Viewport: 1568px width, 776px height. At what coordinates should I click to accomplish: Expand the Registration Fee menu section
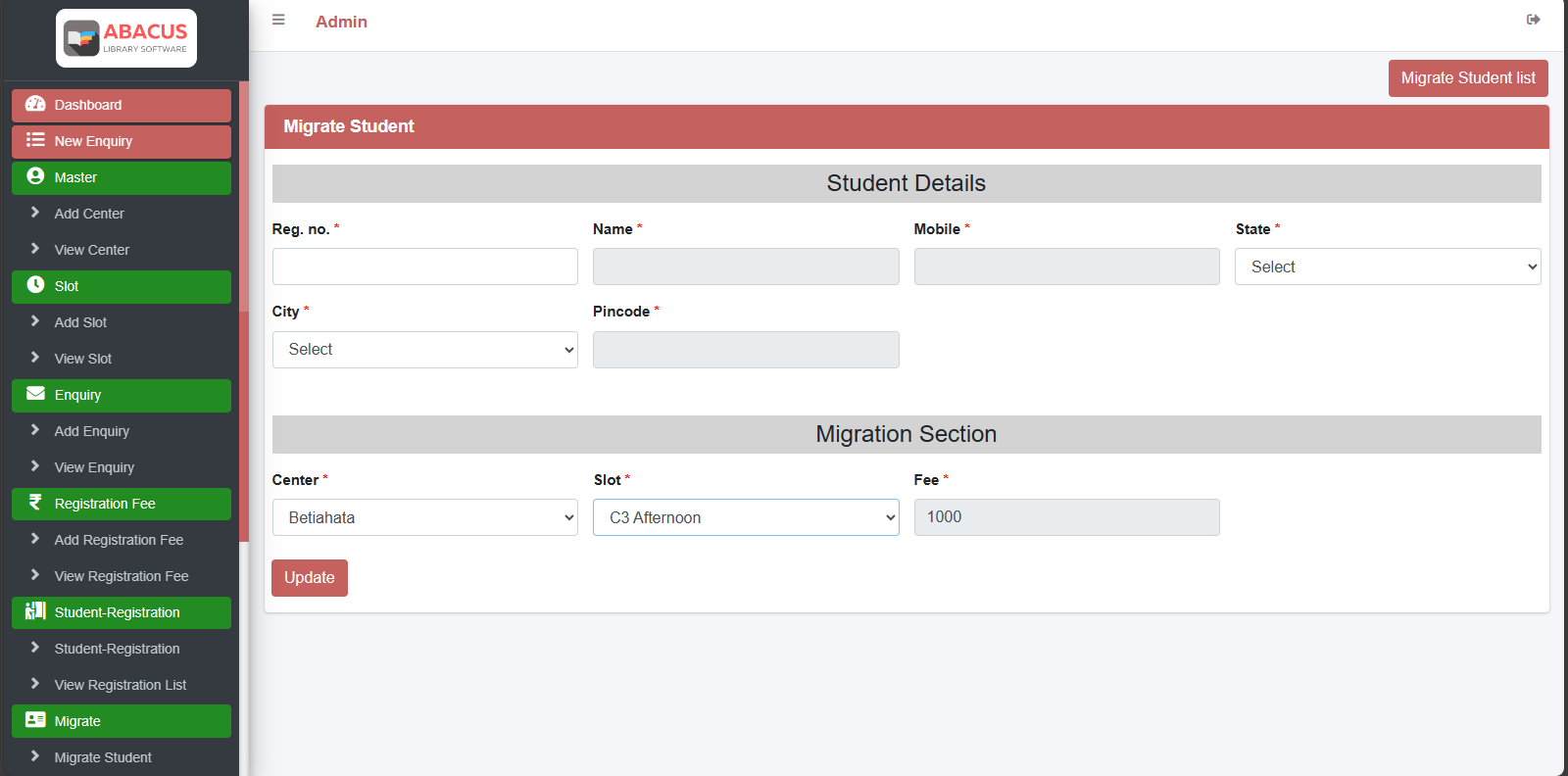coord(122,504)
